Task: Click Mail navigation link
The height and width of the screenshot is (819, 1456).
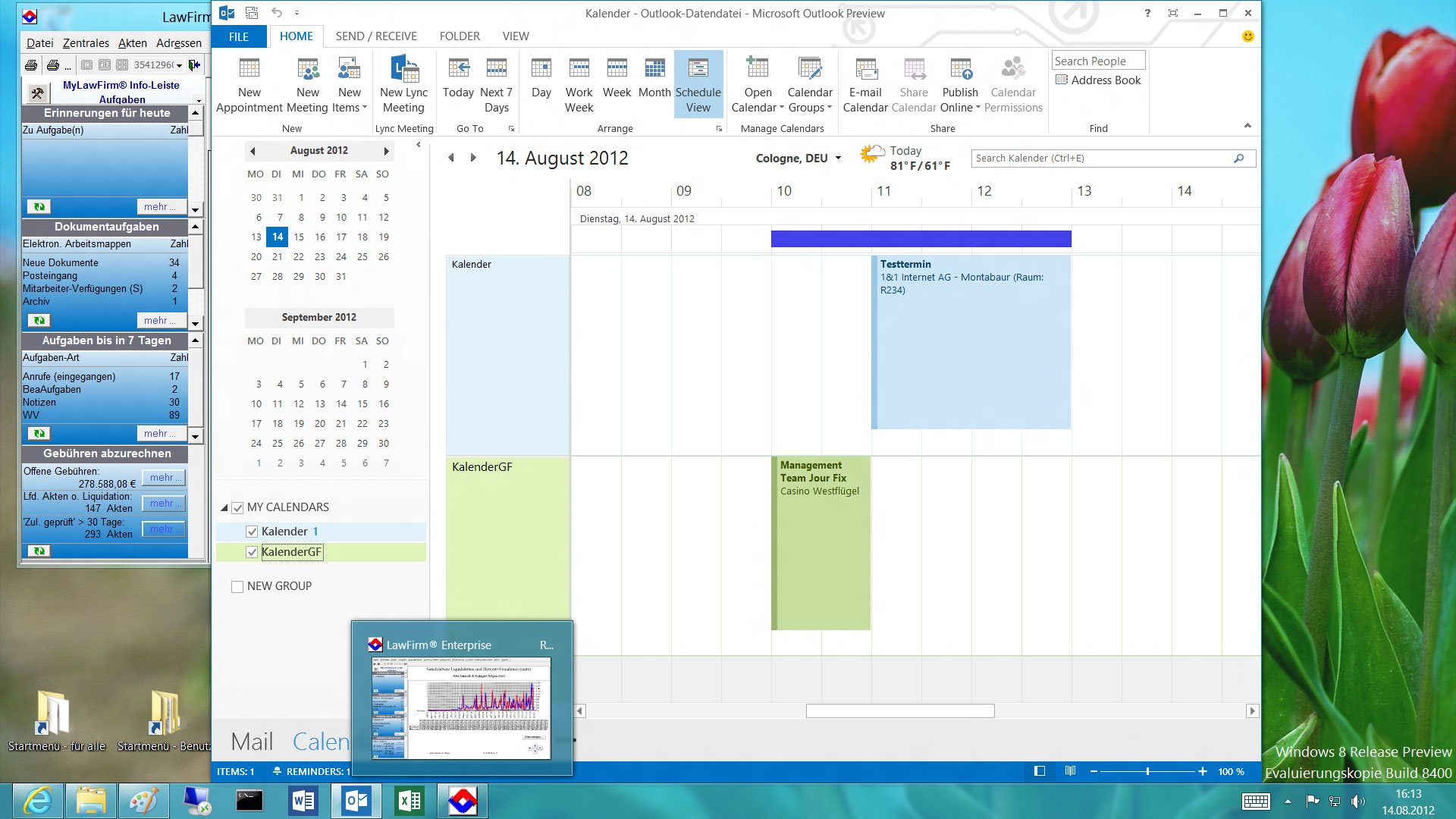Action: coord(252,742)
